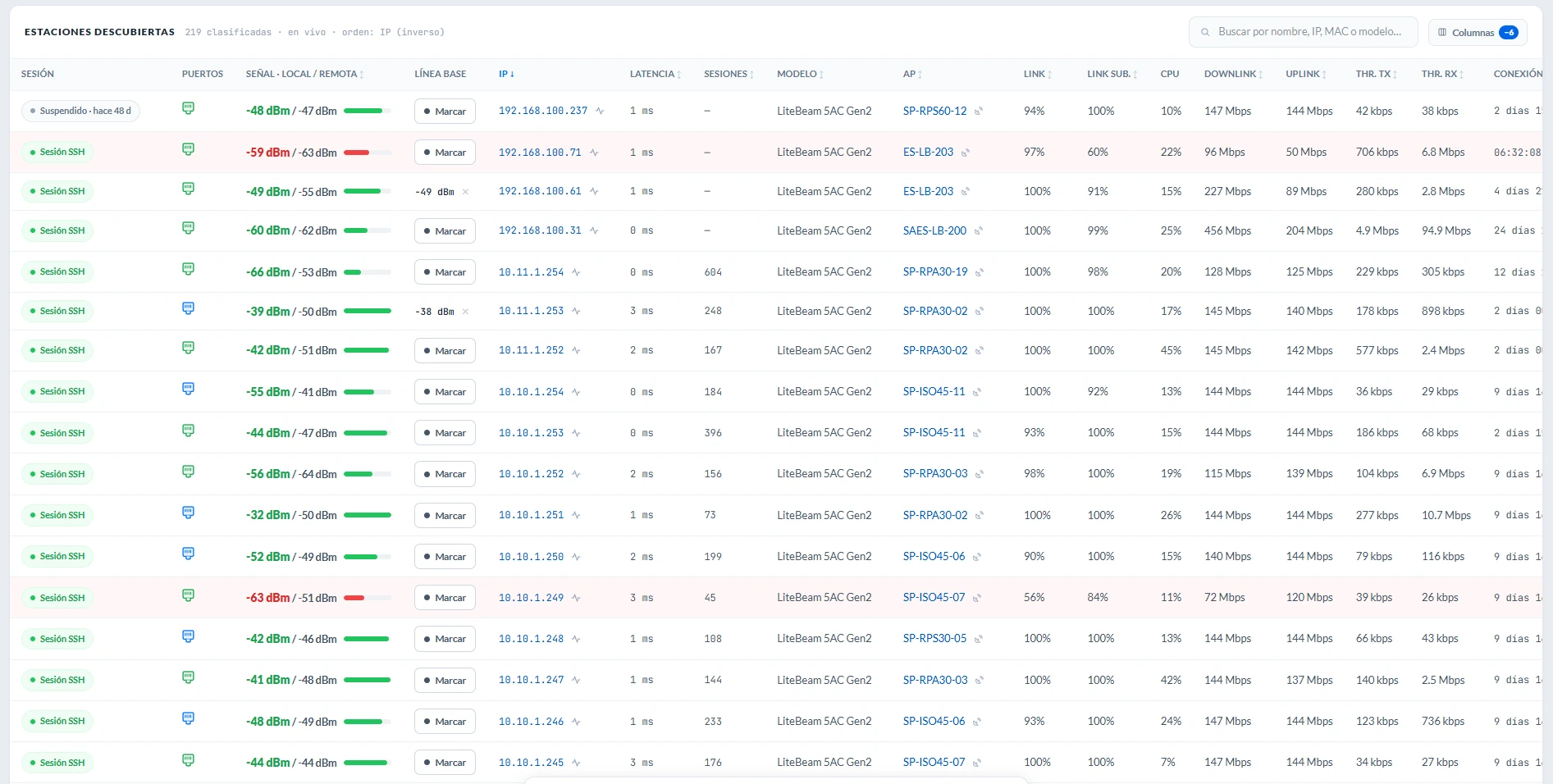Sort by the Modelo column

click(800, 74)
